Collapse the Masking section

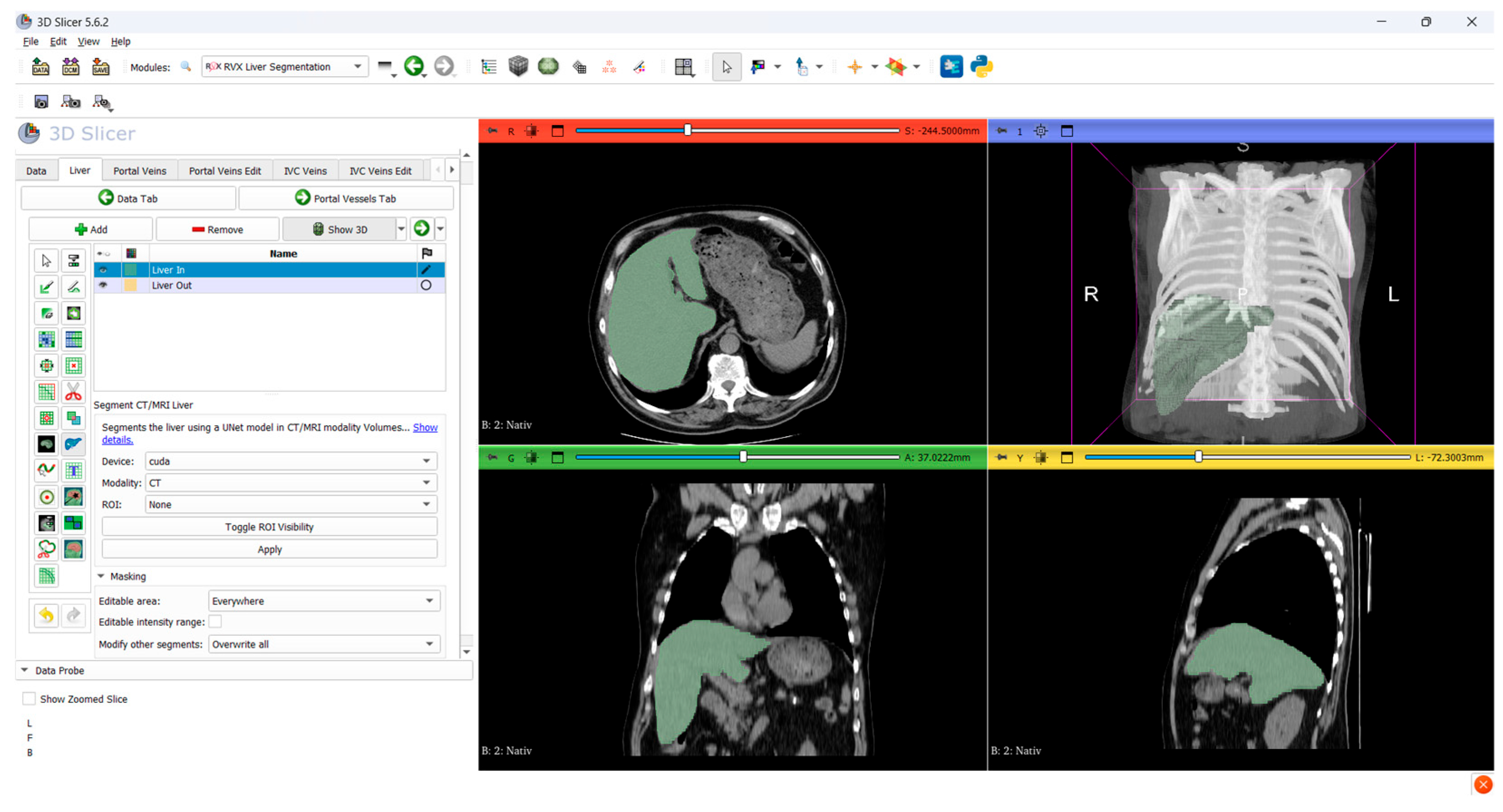pyautogui.click(x=101, y=577)
